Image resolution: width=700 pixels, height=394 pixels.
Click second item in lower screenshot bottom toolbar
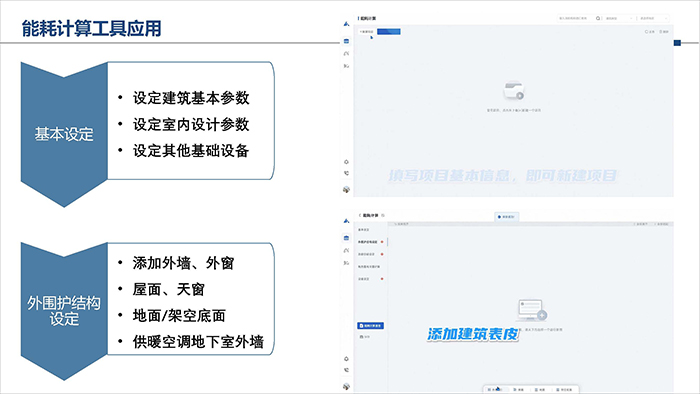click(518, 390)
